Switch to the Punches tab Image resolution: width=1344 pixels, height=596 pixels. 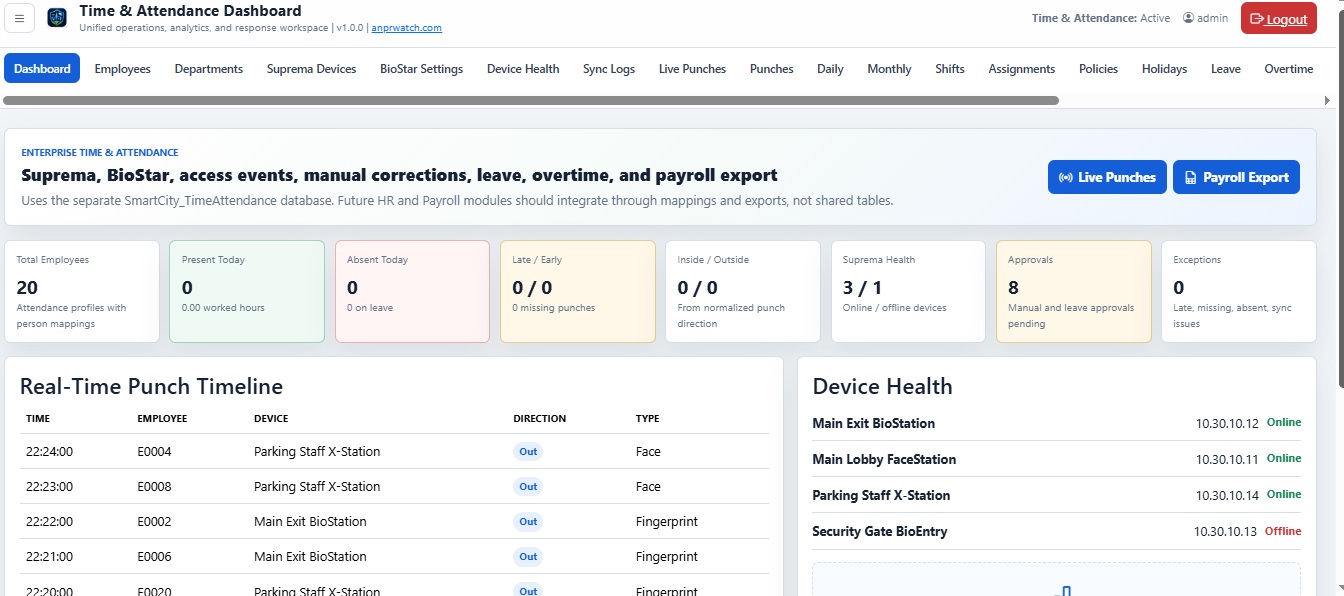(772, 69)
